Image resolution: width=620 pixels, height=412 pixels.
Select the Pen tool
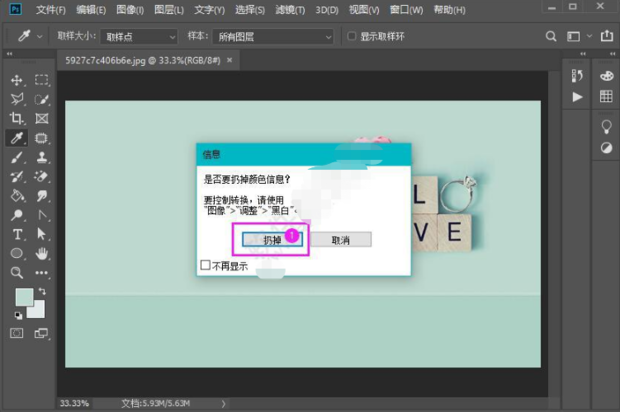click(x=42, y=215)
